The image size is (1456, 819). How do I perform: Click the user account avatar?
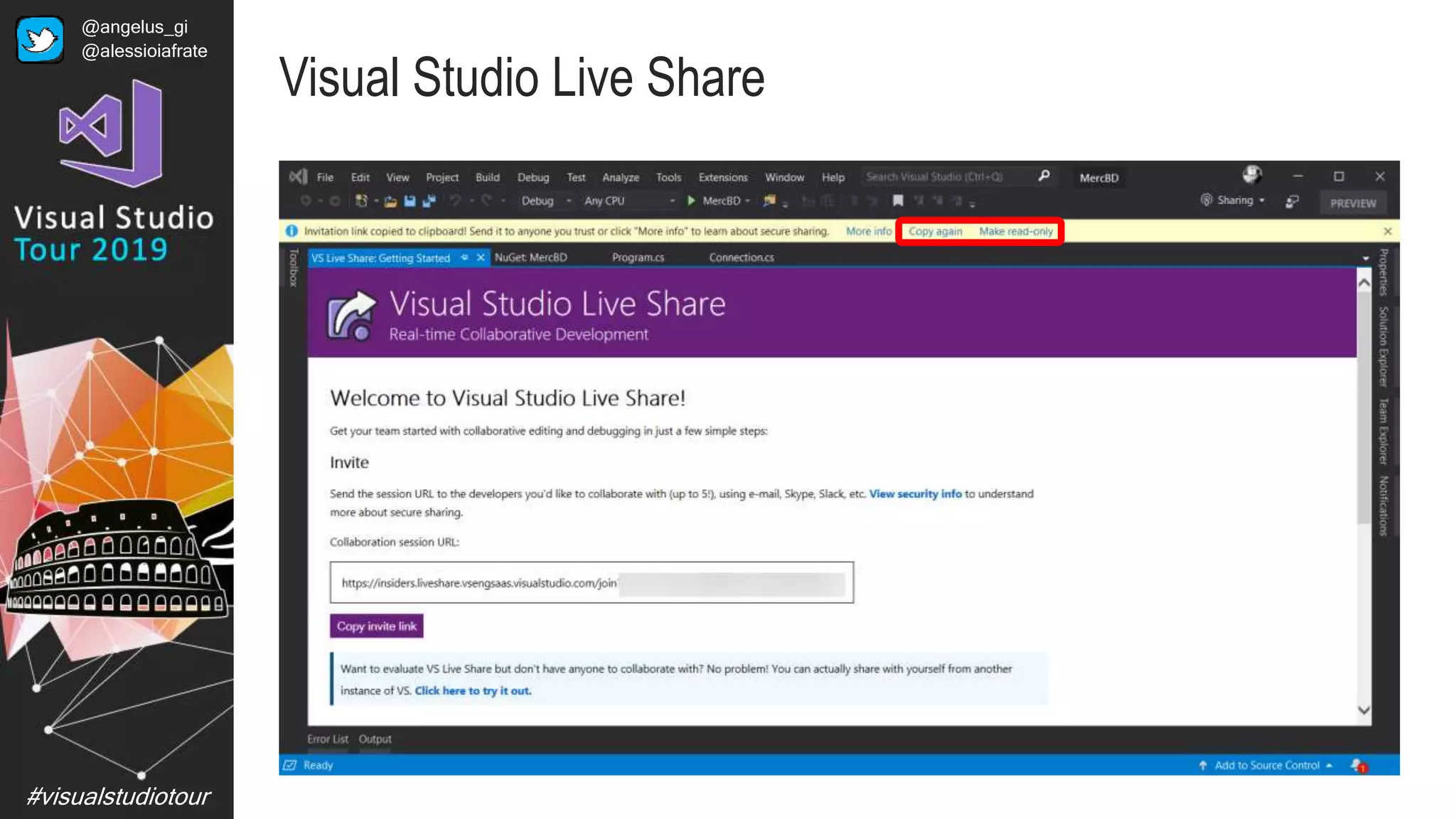tap(1252, 175)
